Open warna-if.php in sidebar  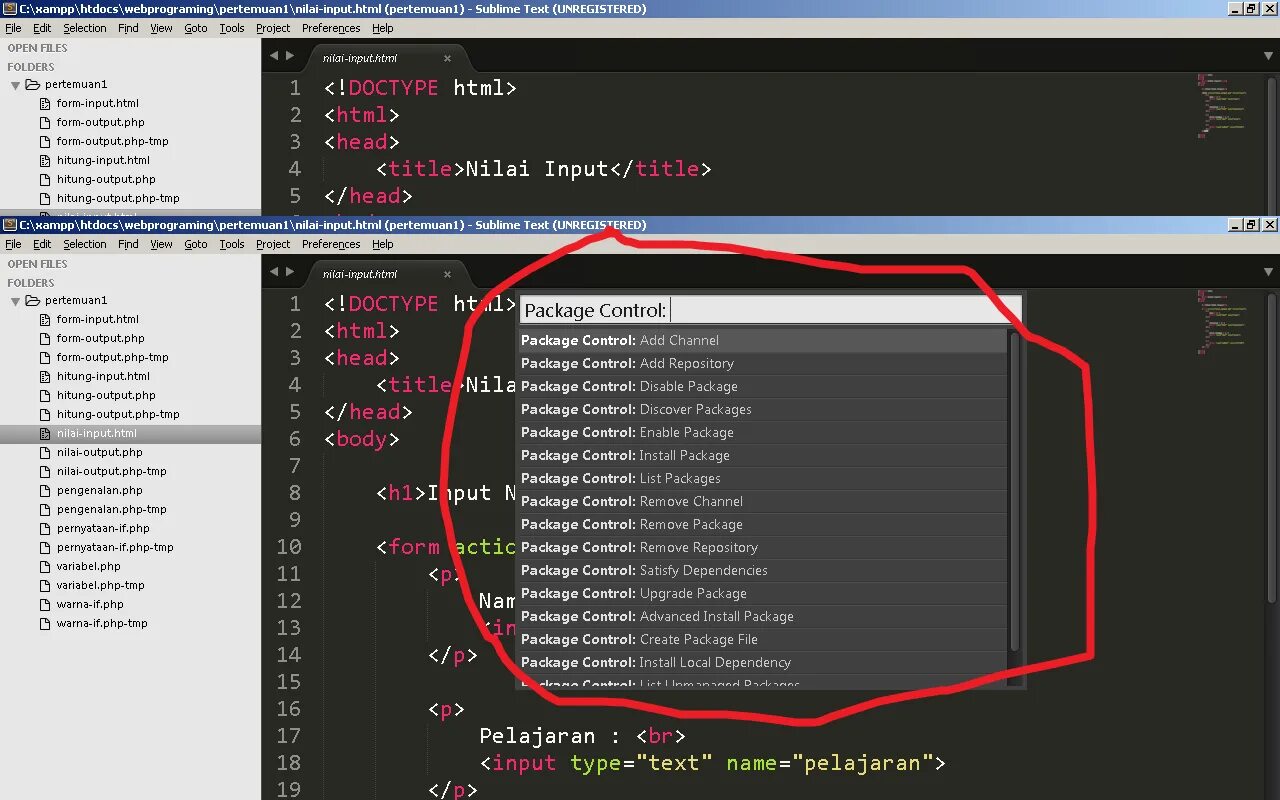90,604
